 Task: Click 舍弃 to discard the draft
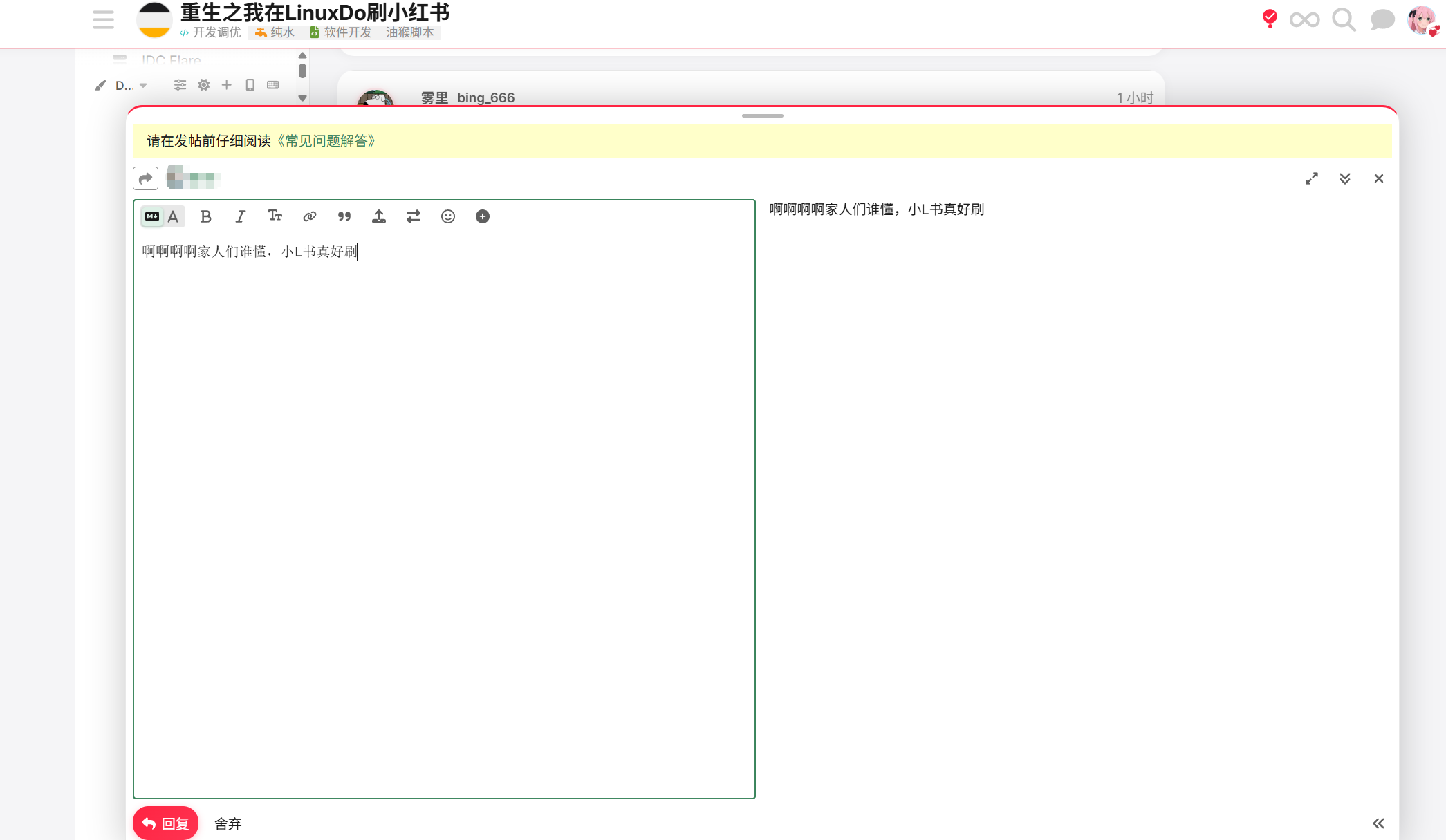[x=228, y=824]
